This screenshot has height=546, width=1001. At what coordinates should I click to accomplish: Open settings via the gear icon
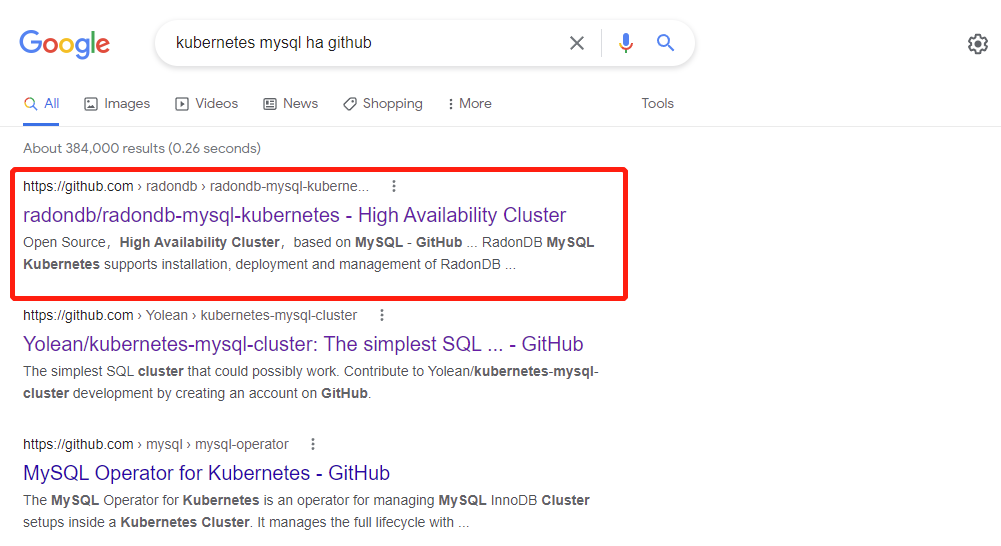coord(977,44)
